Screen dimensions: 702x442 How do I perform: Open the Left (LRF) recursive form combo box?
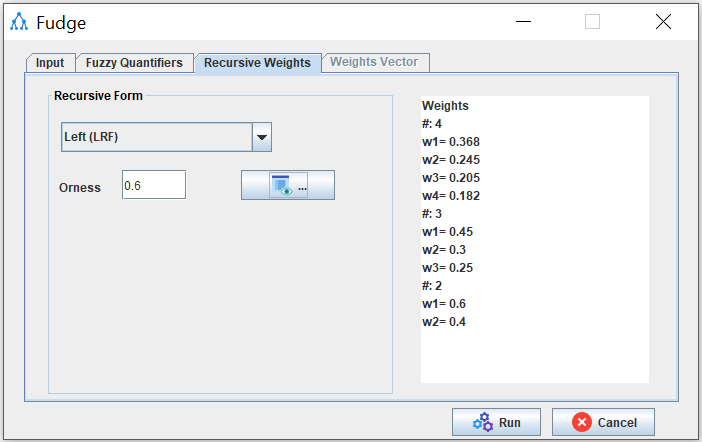point(156,137)
